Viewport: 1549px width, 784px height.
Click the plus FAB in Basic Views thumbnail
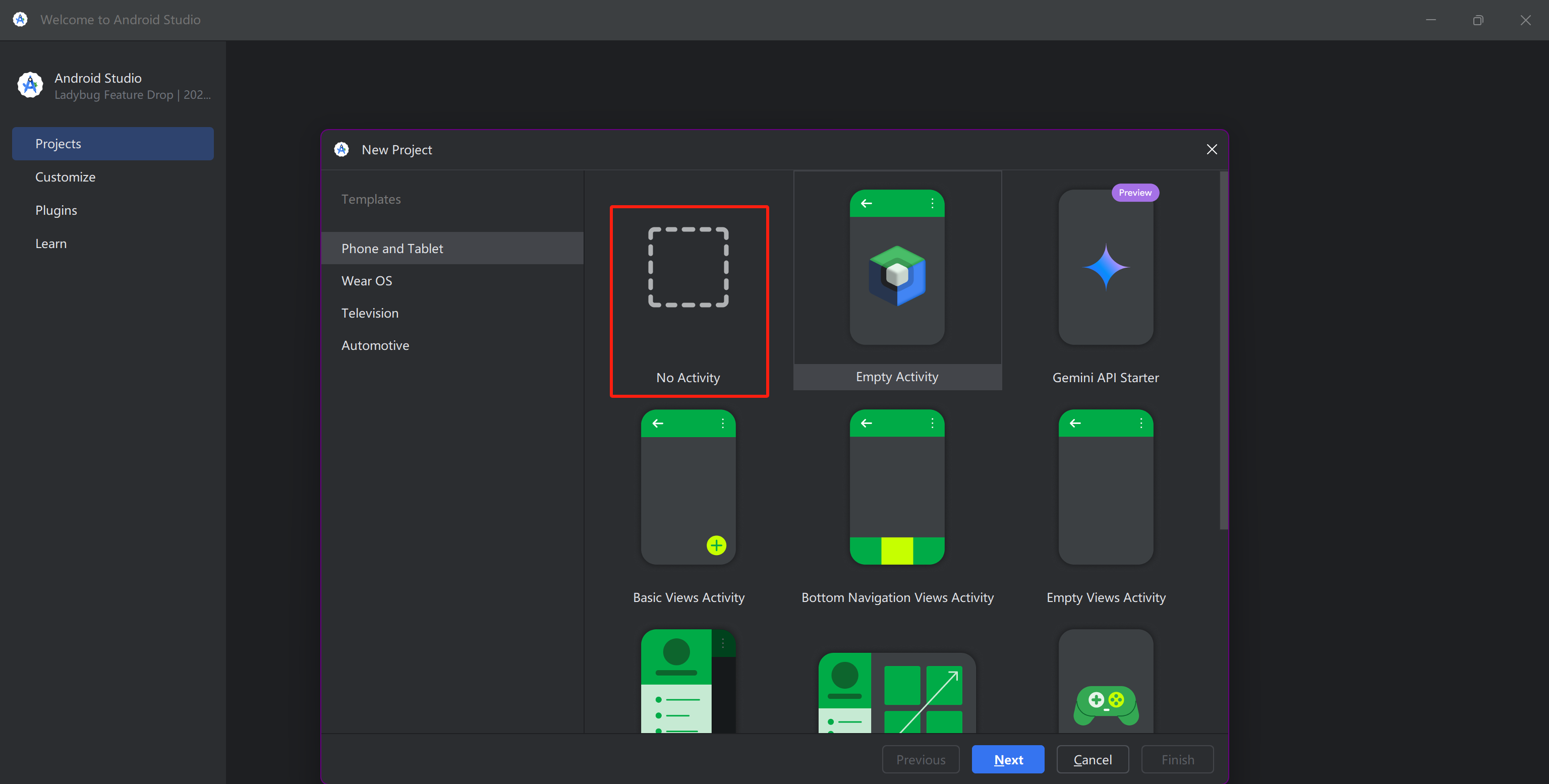716,546
